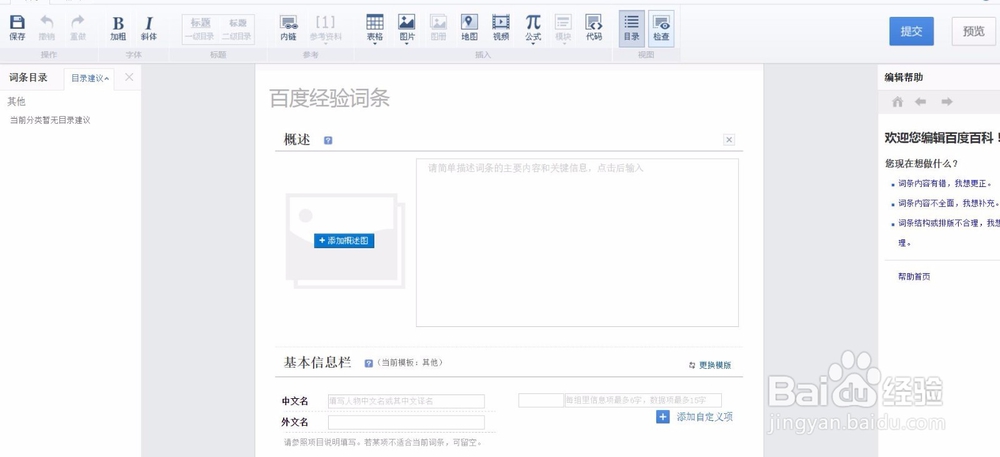The height and width of the screenshot is (457, 1000).
Task: Click the 外文名 input field
Action: point(406,422)
